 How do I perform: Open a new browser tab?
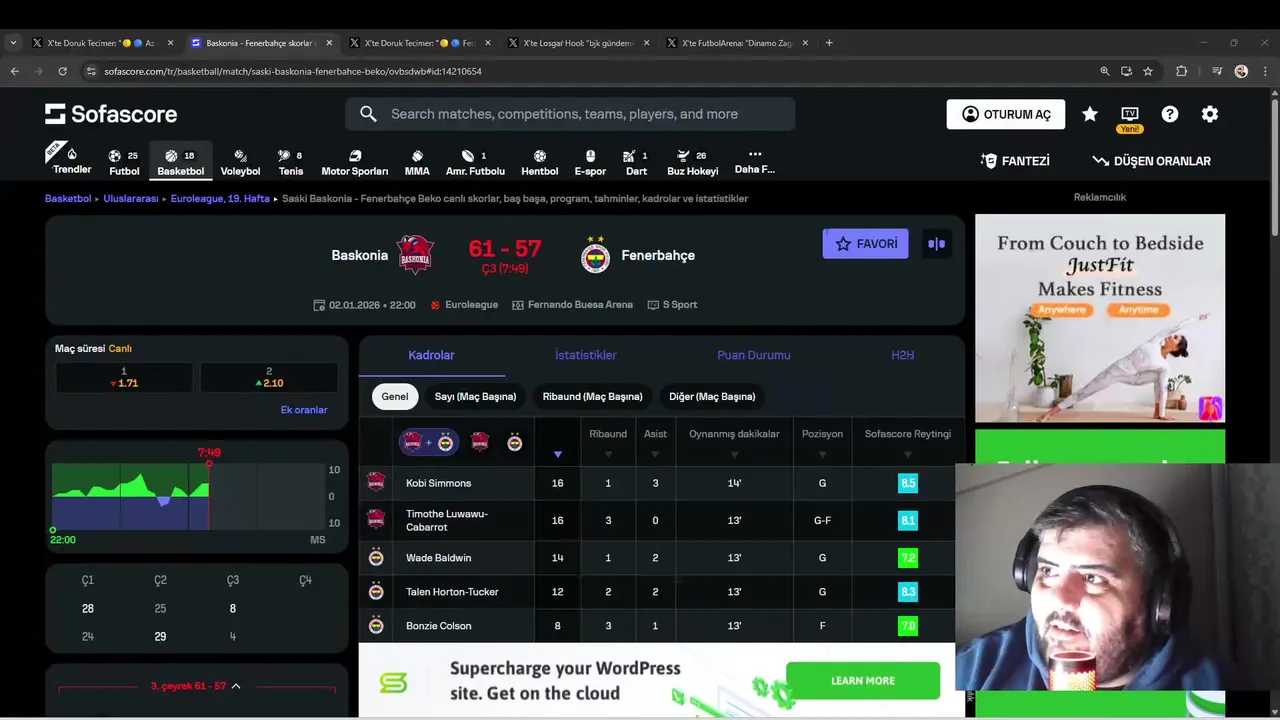point(829,43)
